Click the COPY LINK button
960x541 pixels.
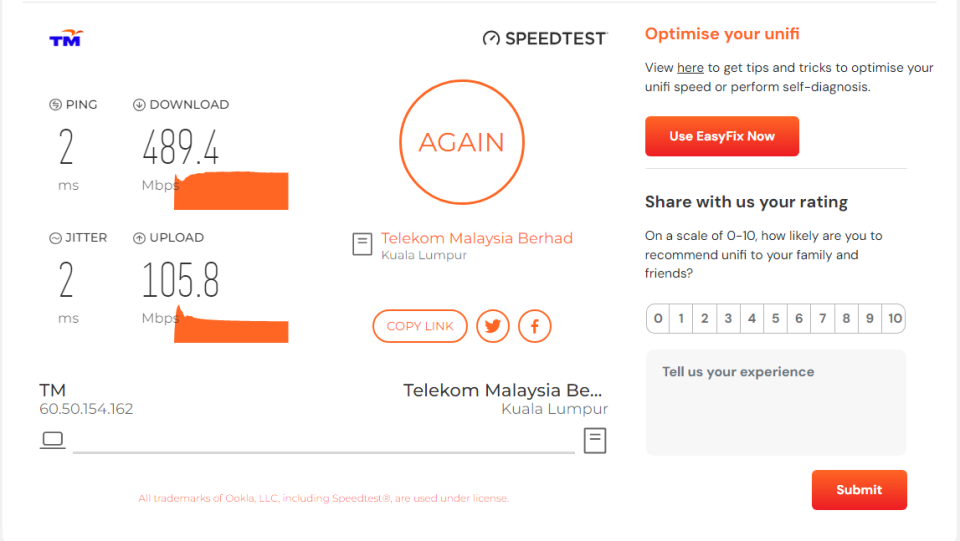point(420,326)
